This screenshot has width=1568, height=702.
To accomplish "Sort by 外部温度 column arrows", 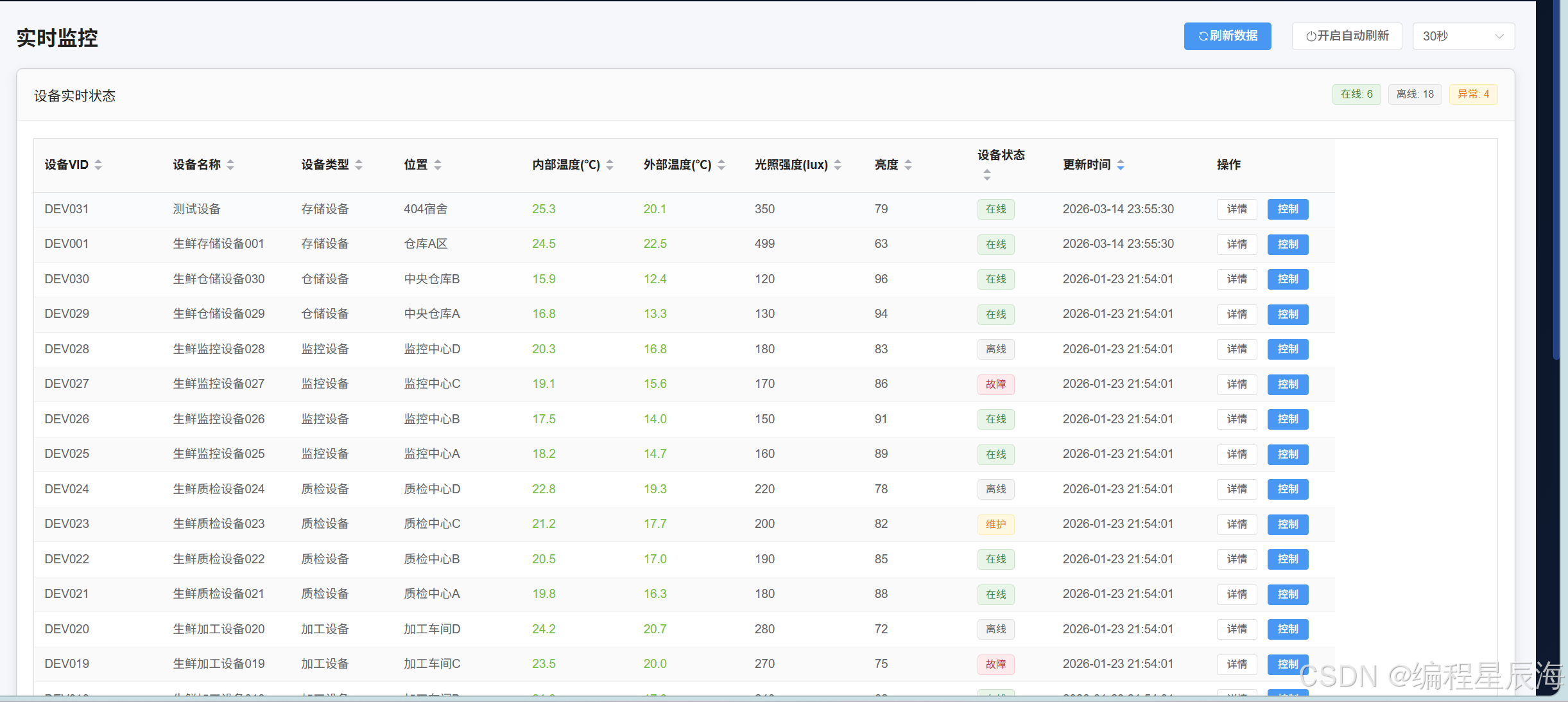I will coord(721,165).
